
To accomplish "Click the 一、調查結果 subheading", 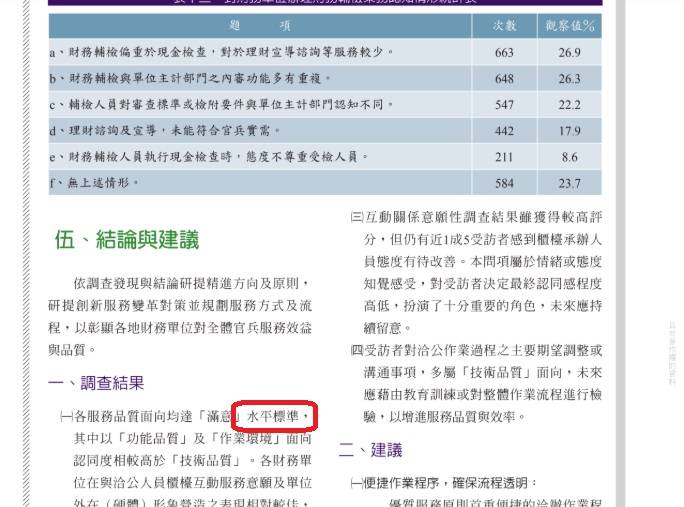I will tap(96, 382).
